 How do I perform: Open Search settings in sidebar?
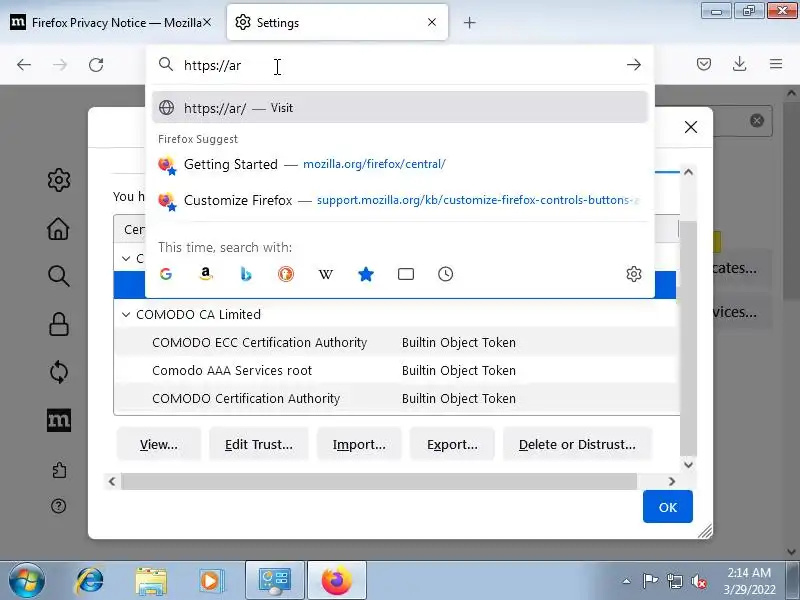point(59,276)
